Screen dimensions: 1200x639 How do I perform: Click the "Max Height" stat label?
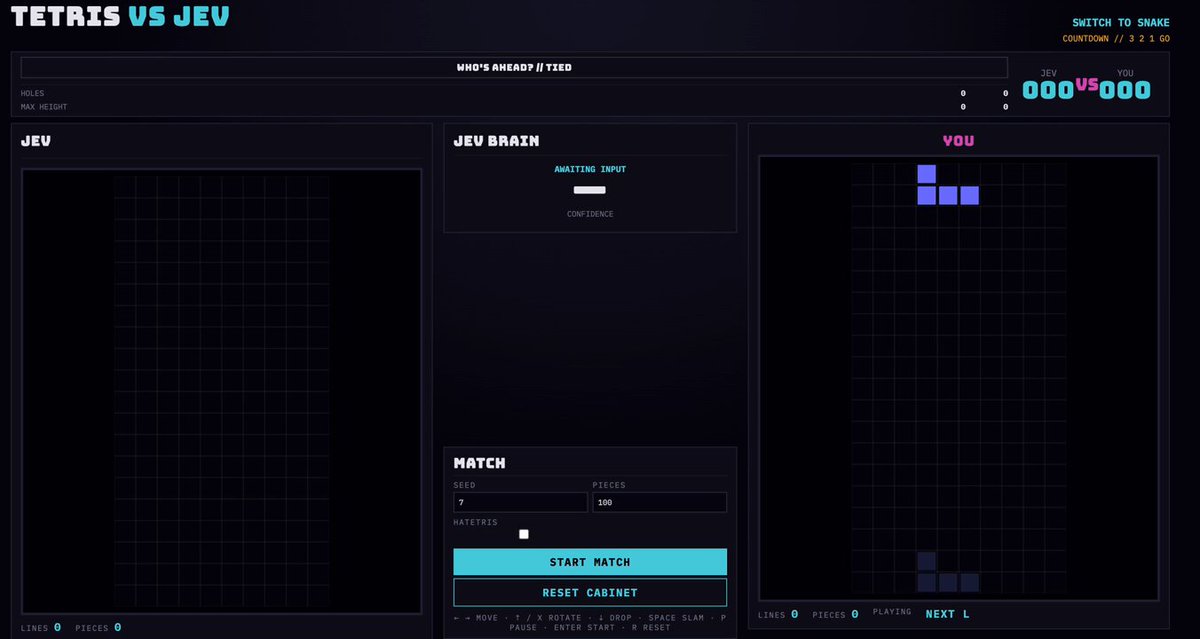[44, 106]
